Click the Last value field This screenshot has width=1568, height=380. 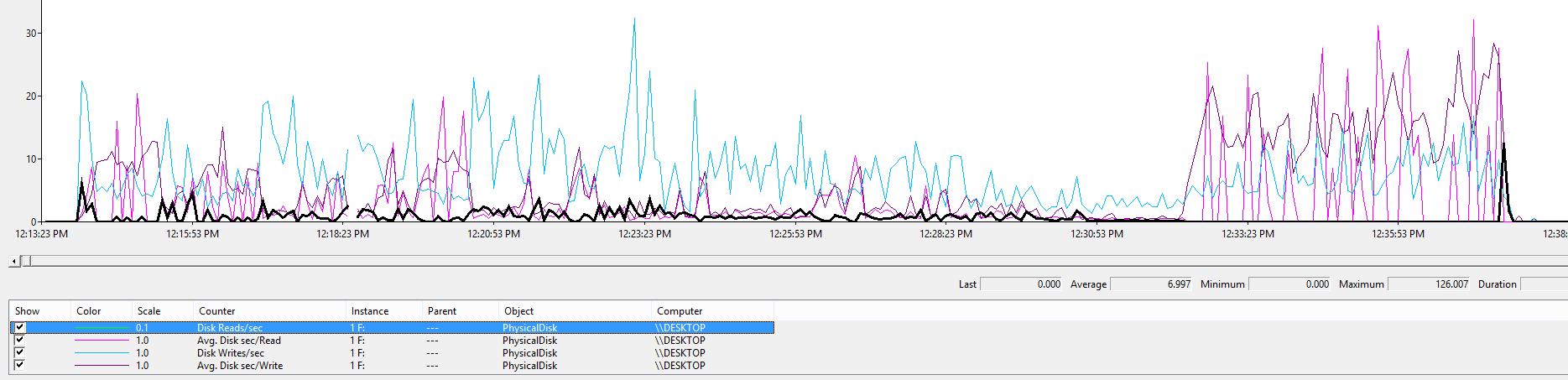(x=1021, y=284)
